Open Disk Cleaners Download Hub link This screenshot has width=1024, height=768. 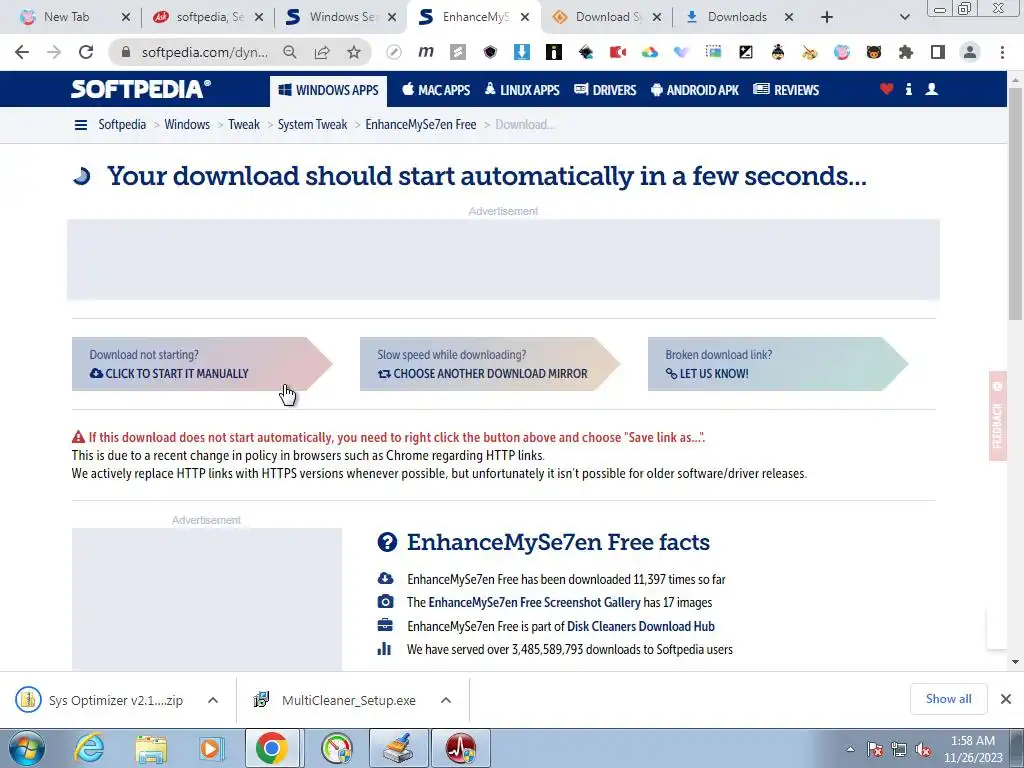641,626
